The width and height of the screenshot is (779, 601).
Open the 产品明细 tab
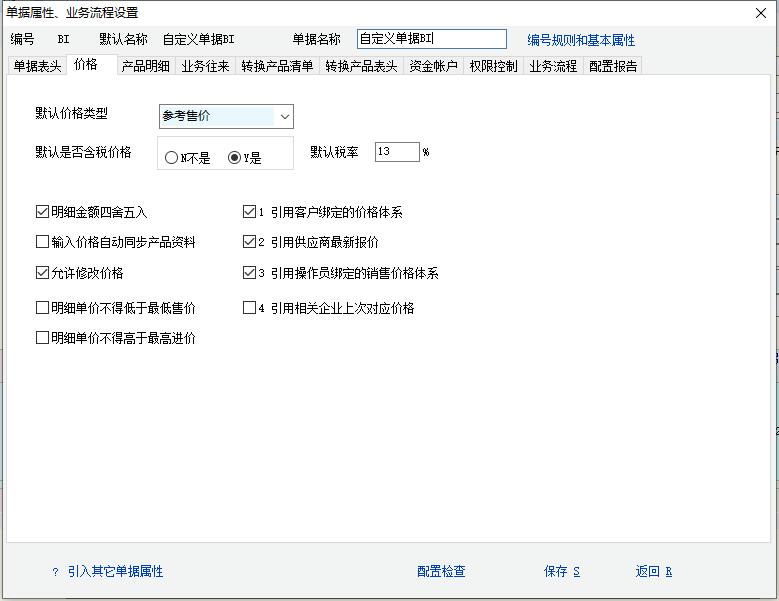[145, 66]
